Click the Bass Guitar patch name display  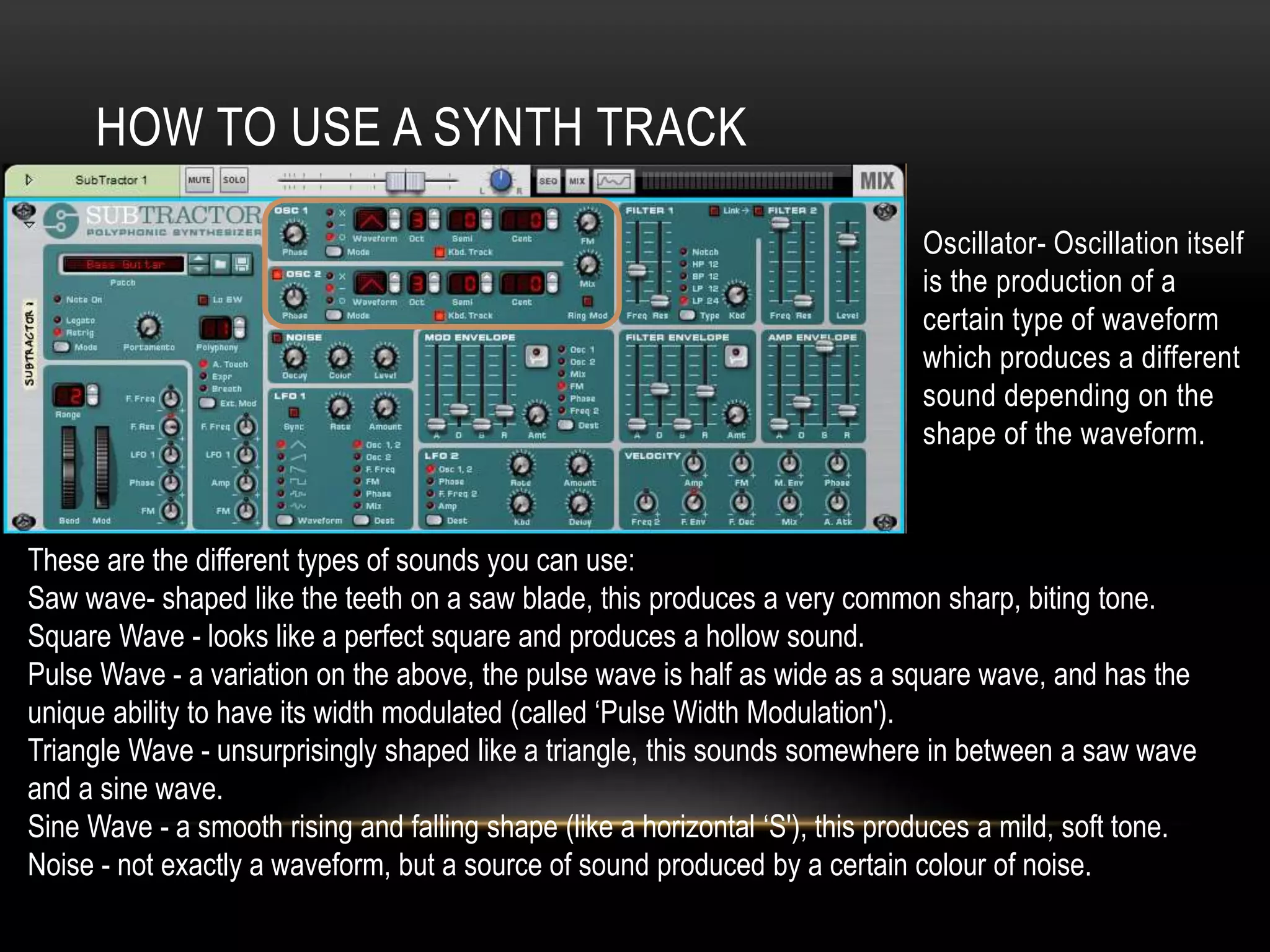point(124,264)
